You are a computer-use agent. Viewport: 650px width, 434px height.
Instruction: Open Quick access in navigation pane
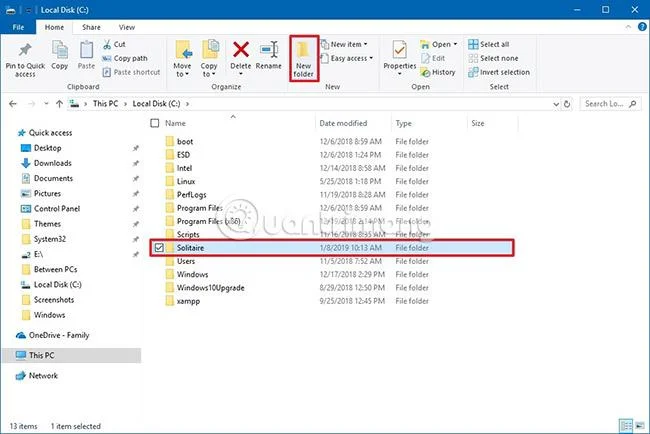(x=45, y=133)
